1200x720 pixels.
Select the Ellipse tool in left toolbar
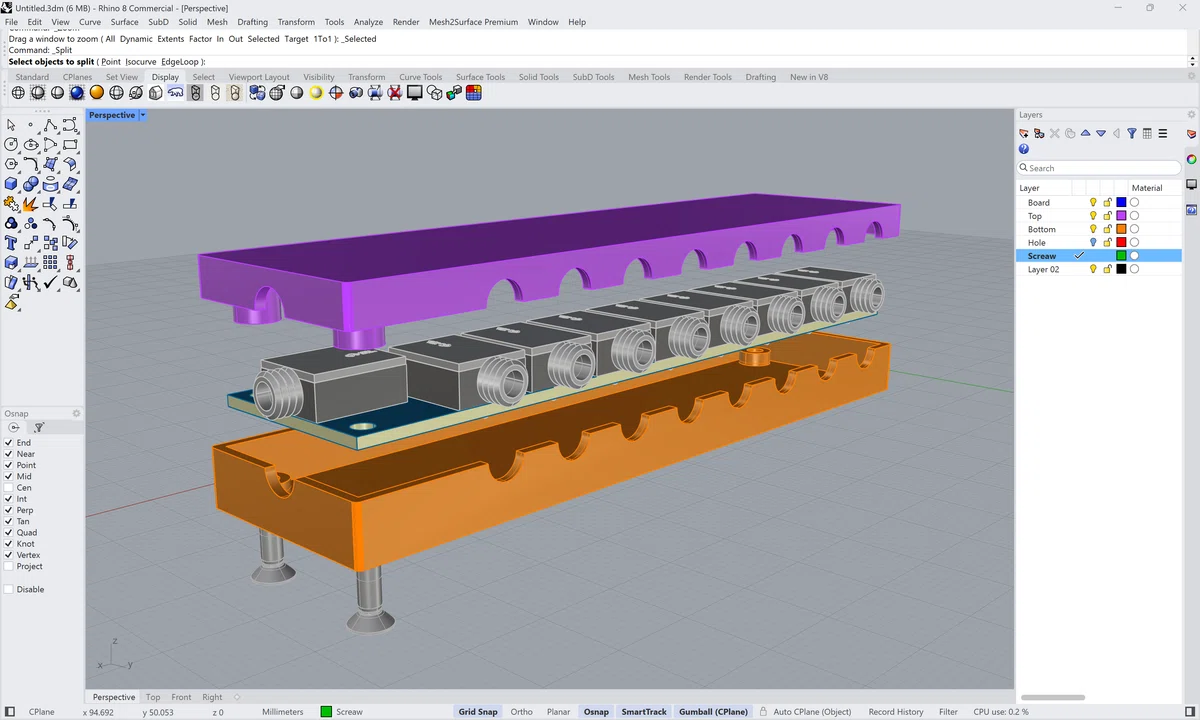pos(31,144)
